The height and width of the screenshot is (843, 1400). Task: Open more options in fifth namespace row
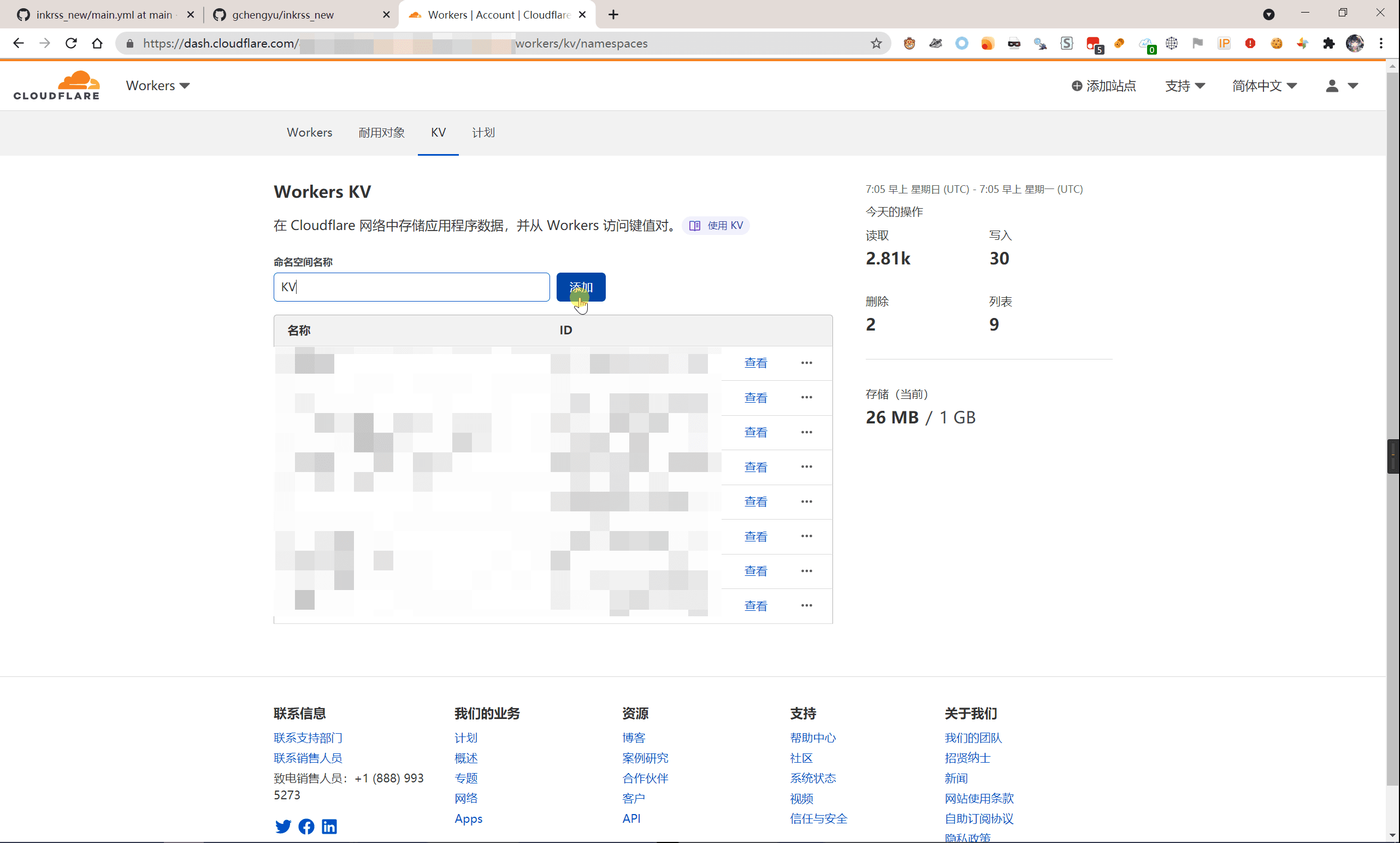(806, 501)
